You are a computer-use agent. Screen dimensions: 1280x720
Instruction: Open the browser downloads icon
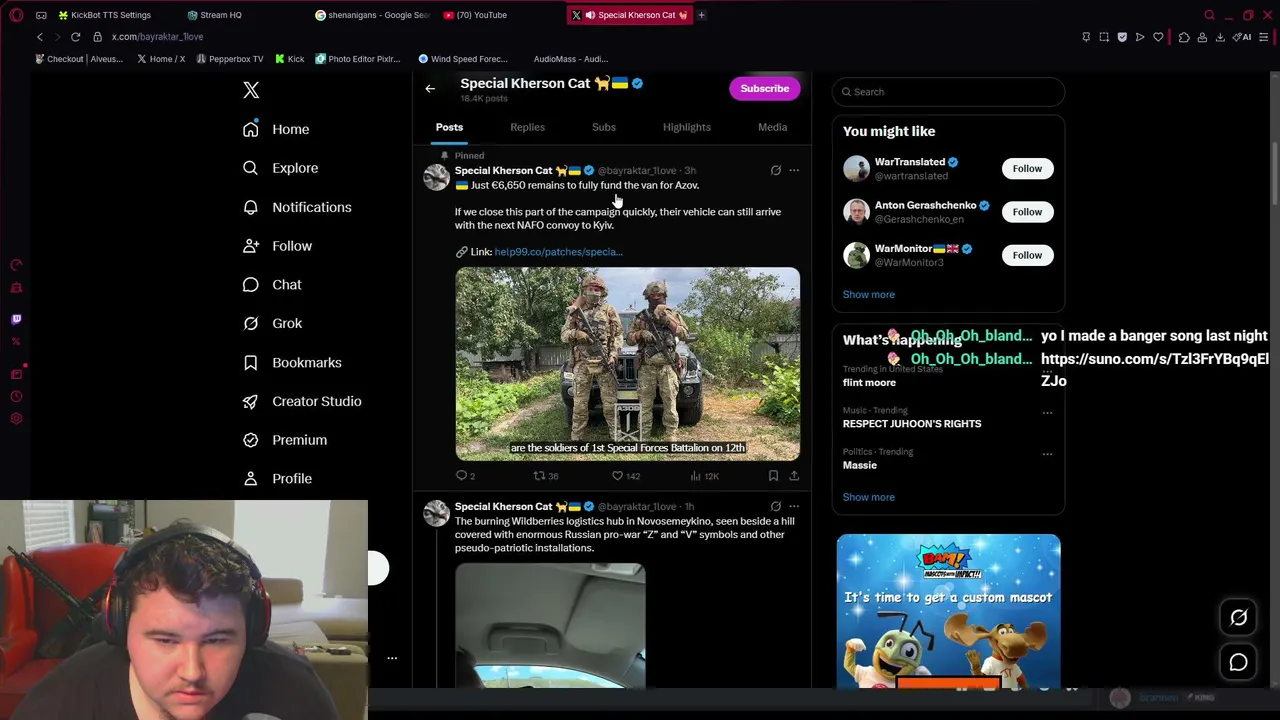[x=1220, y=37]
